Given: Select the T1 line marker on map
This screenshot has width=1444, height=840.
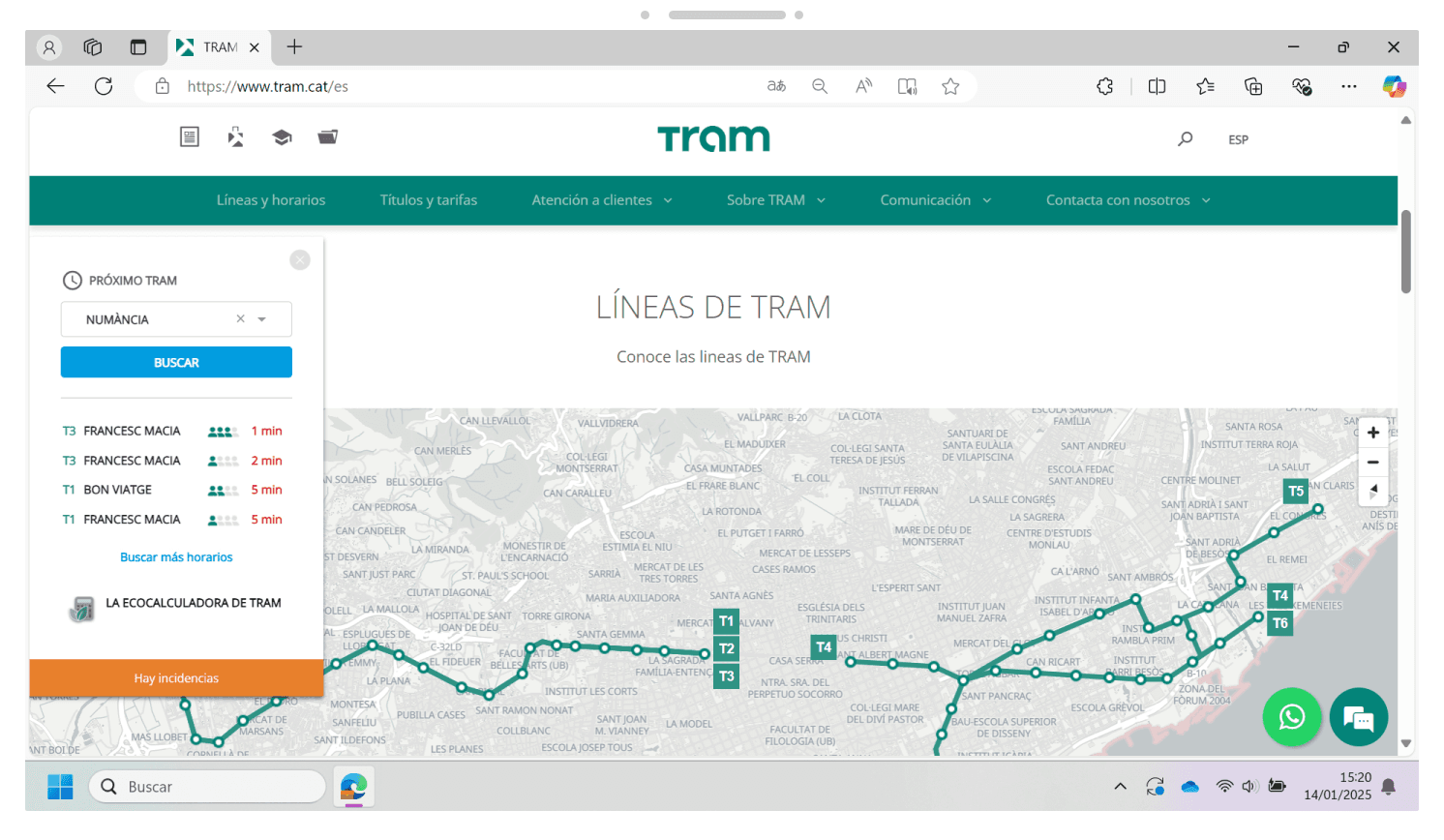Looking at the screenshot, I should [x=727, y=621].
